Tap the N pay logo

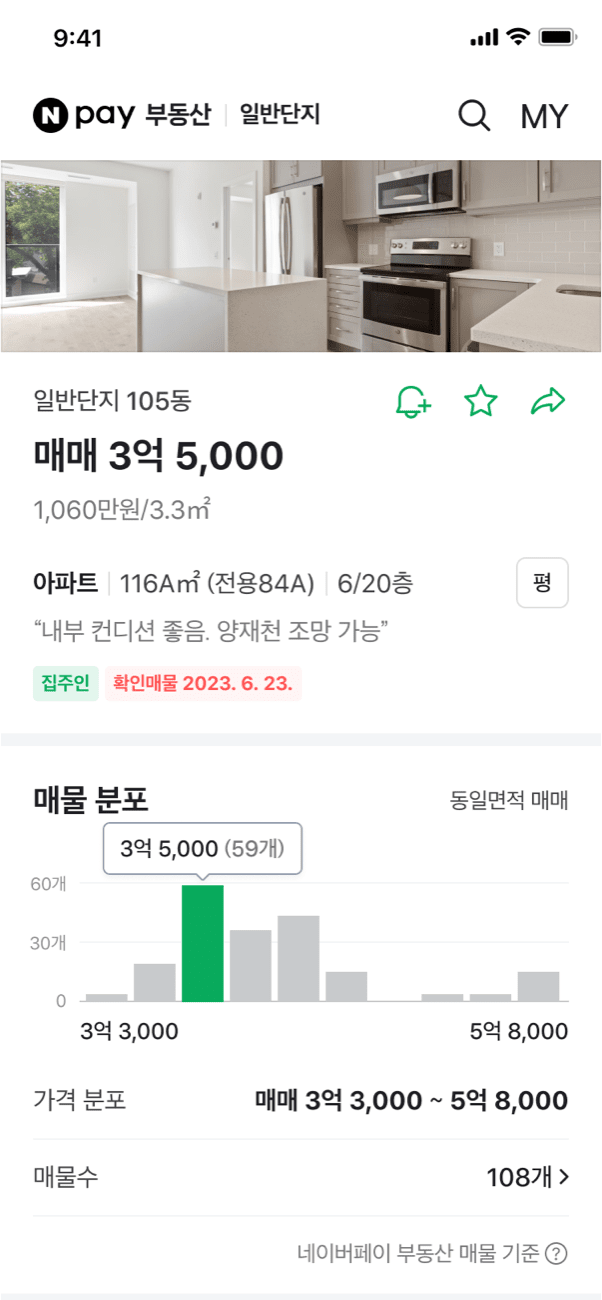(83, 116)
